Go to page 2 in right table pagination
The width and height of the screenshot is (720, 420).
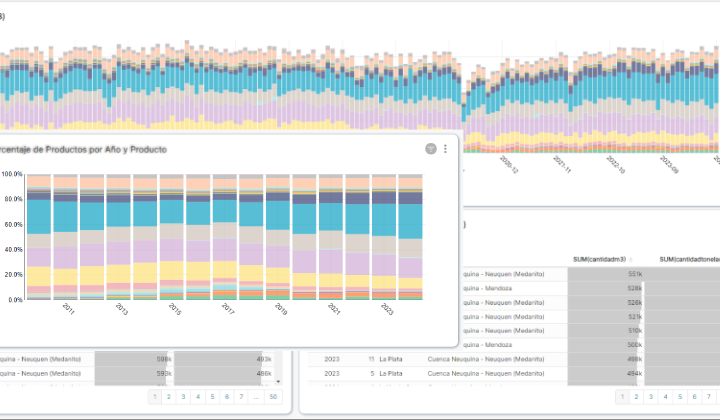pyautogui.click(x=636, y=397)
